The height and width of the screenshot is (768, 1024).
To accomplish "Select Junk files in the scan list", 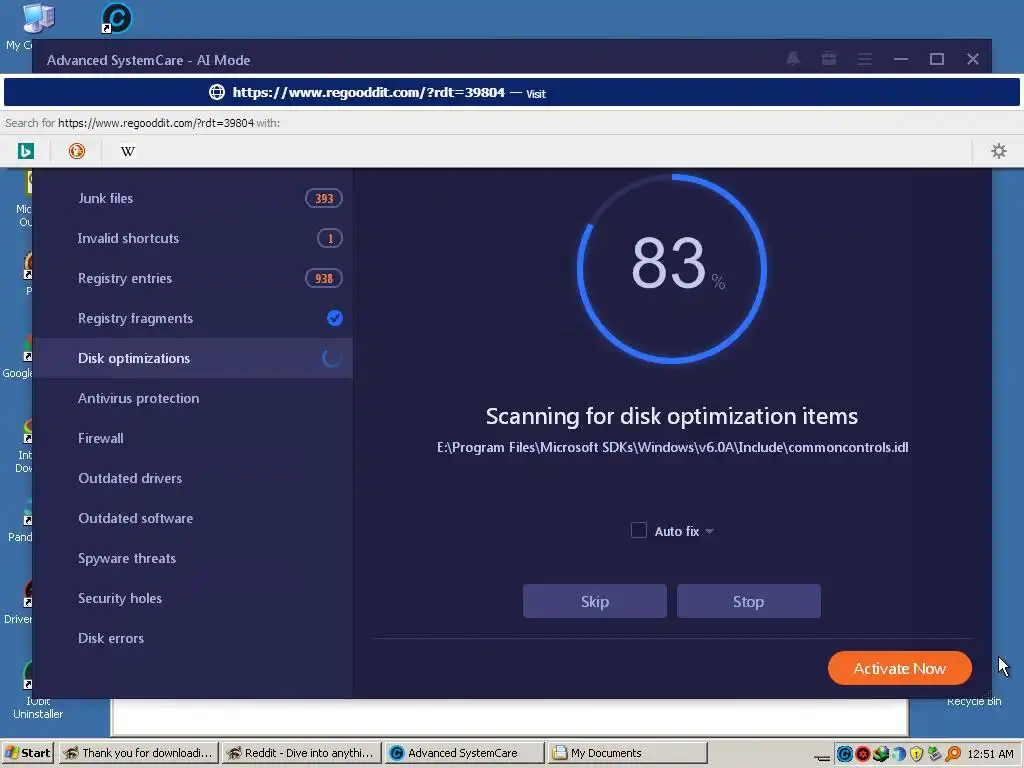I will tap(193, 199).
